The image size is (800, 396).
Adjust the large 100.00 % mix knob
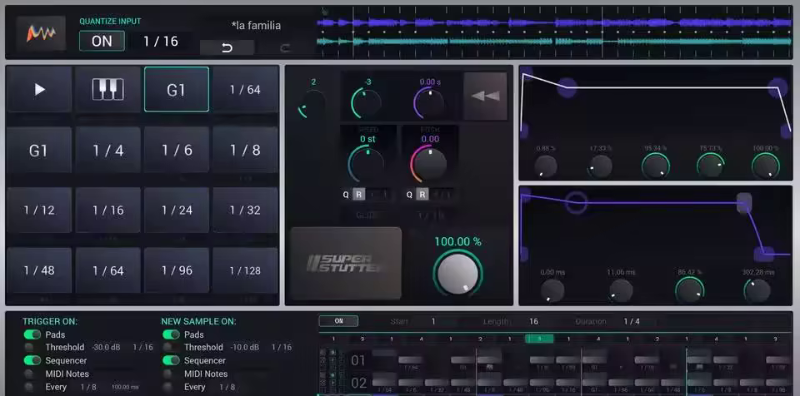[x=458, y=274]
